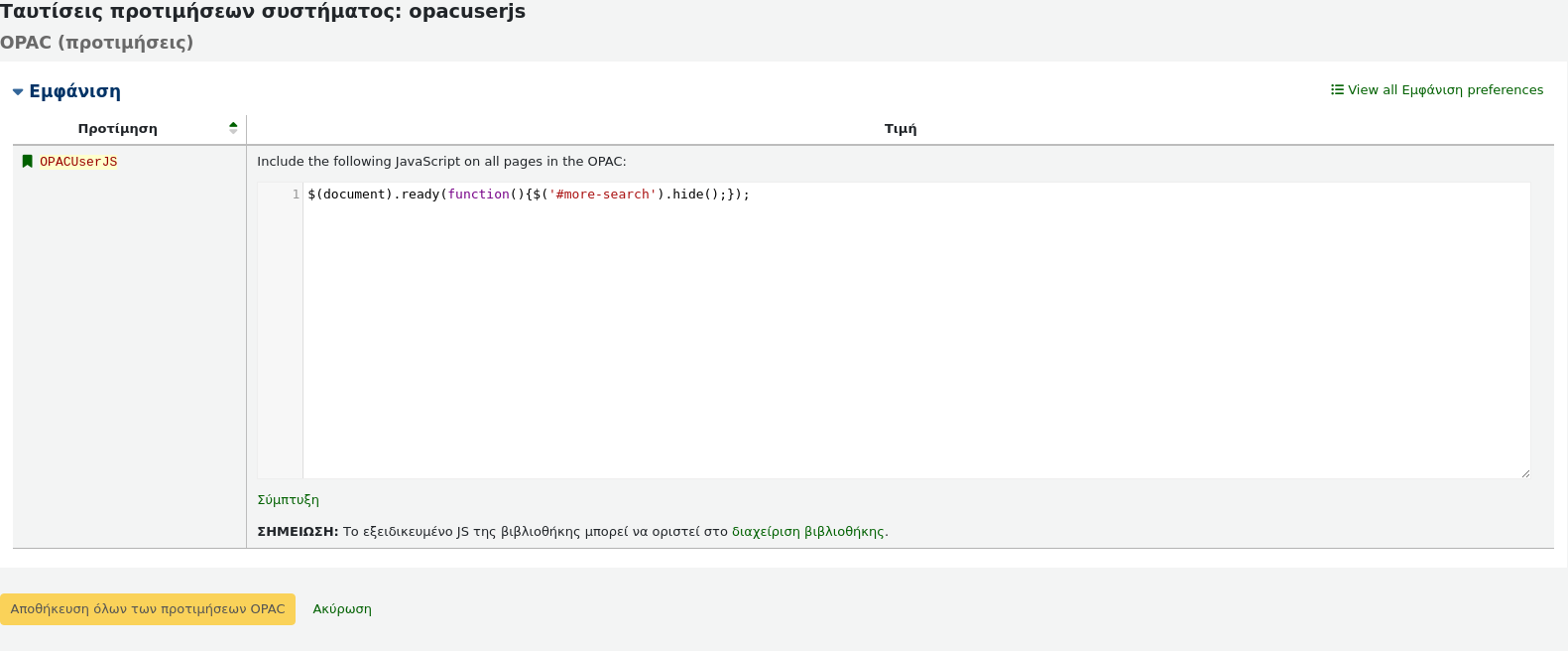The image size is (1568, 651).
Task: Open View all Εμφάνιση preferences link
Action: click(1445, 90)
